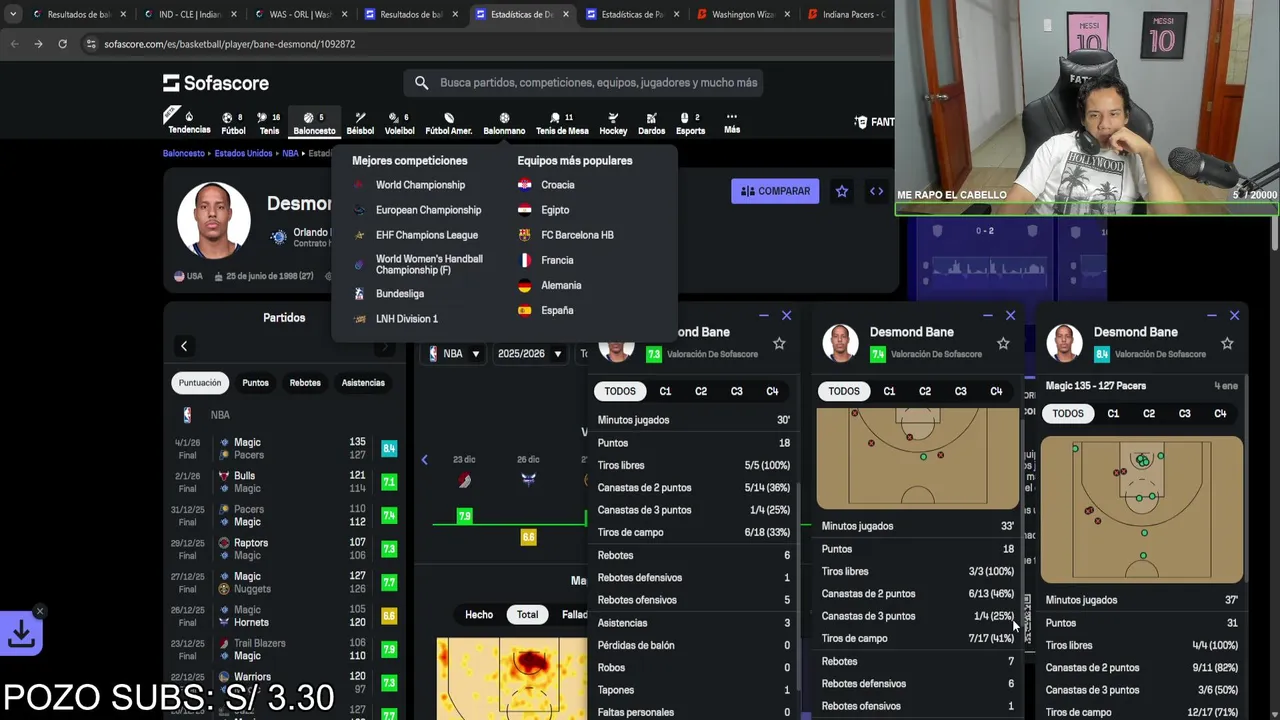Filter matches by Asistencias
This screenshot has height=720, width=1280.
[363, 383]
